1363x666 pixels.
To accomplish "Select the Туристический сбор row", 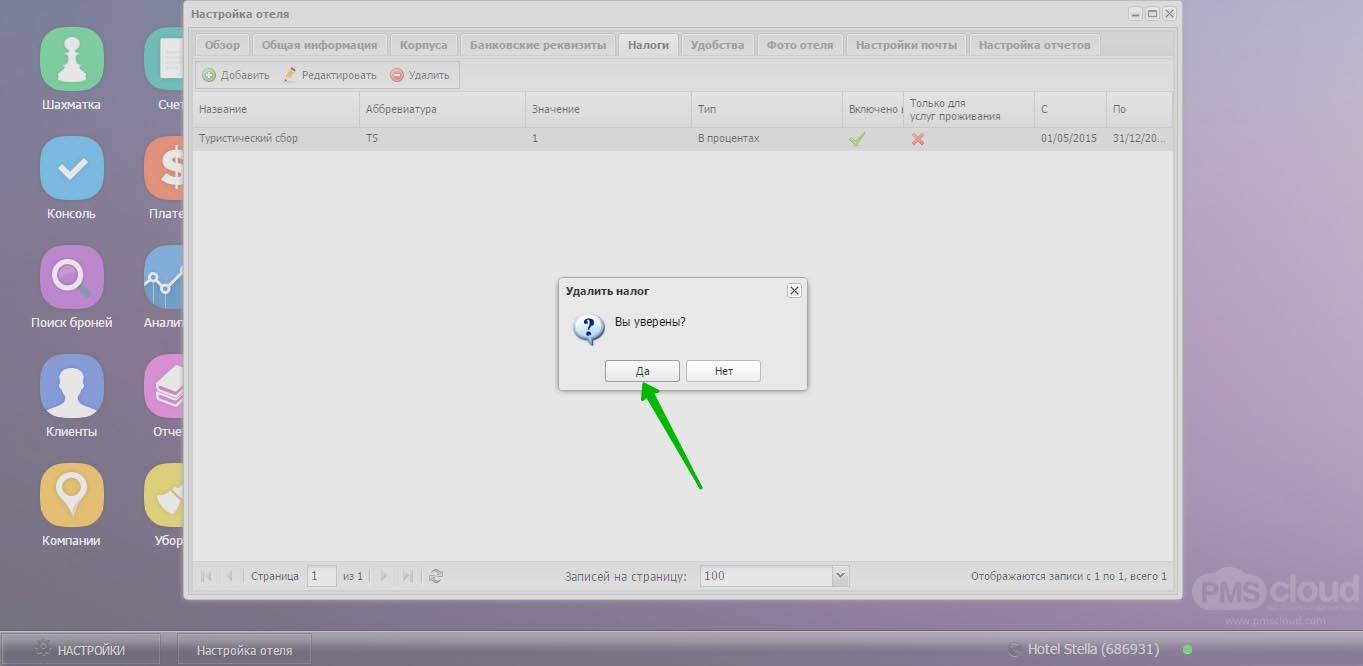I will point(682,139).
